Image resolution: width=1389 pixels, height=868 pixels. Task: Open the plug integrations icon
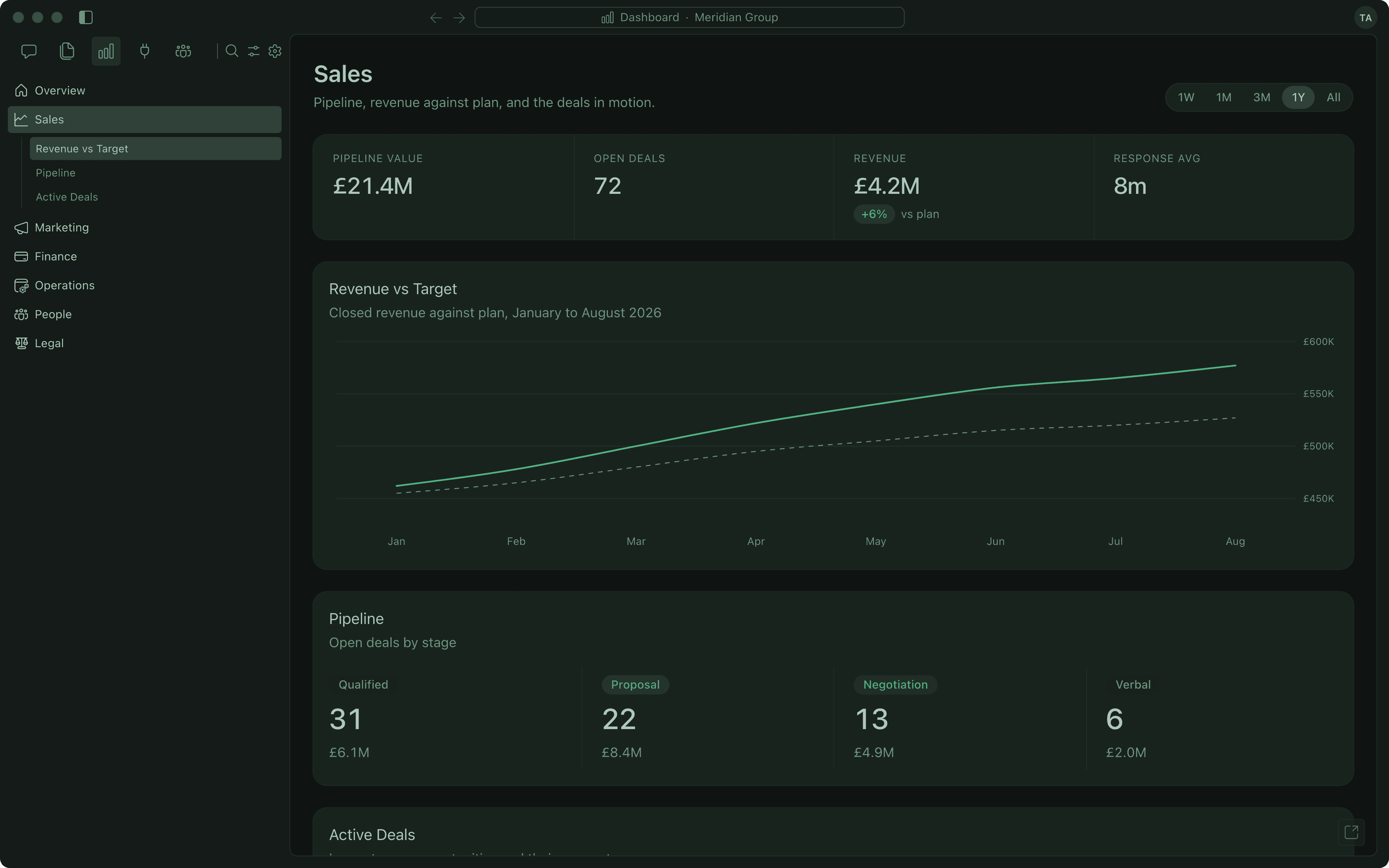[145, 51]
